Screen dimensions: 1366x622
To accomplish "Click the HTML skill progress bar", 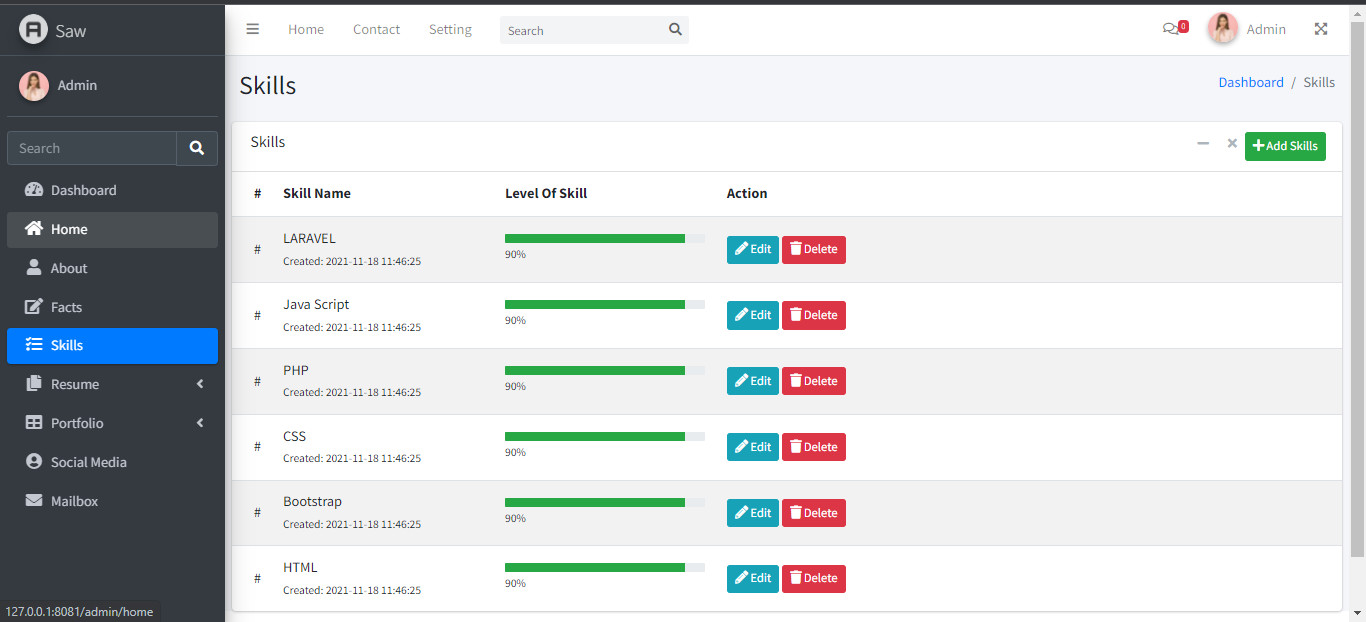I will [605, 567].
